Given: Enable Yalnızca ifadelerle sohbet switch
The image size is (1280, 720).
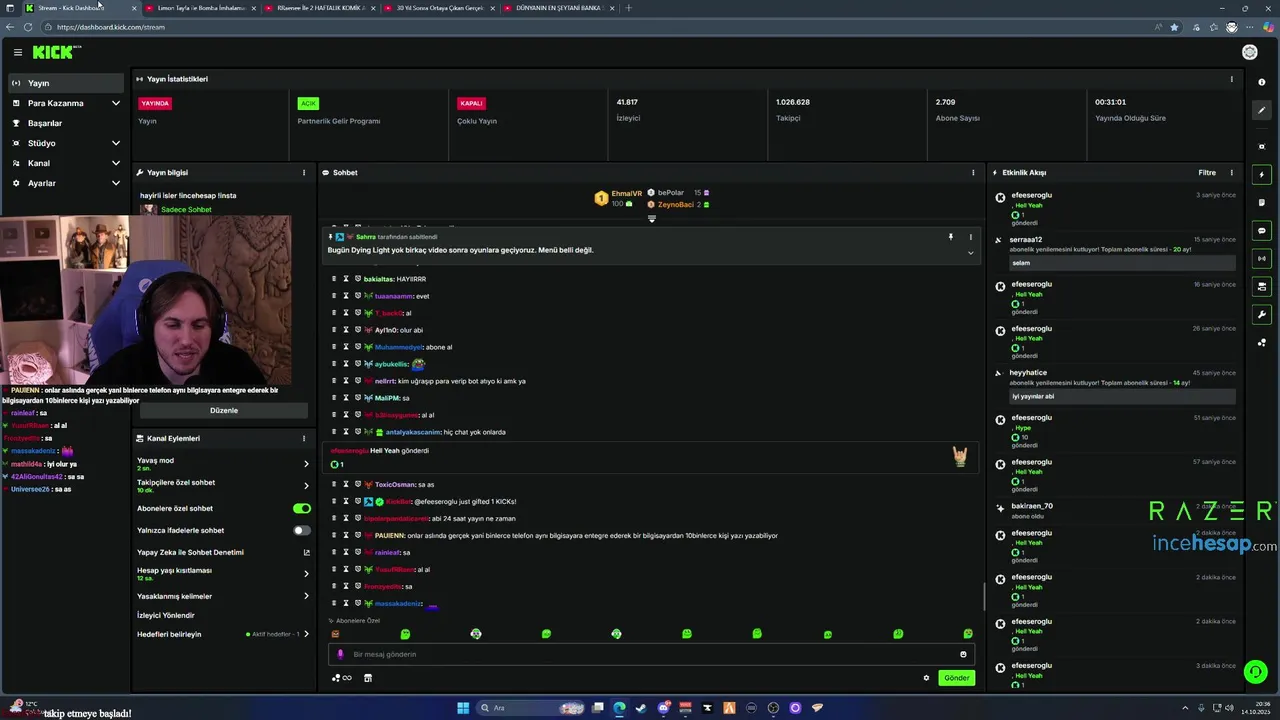Looking at the screenshot, I should click(301, 530).
